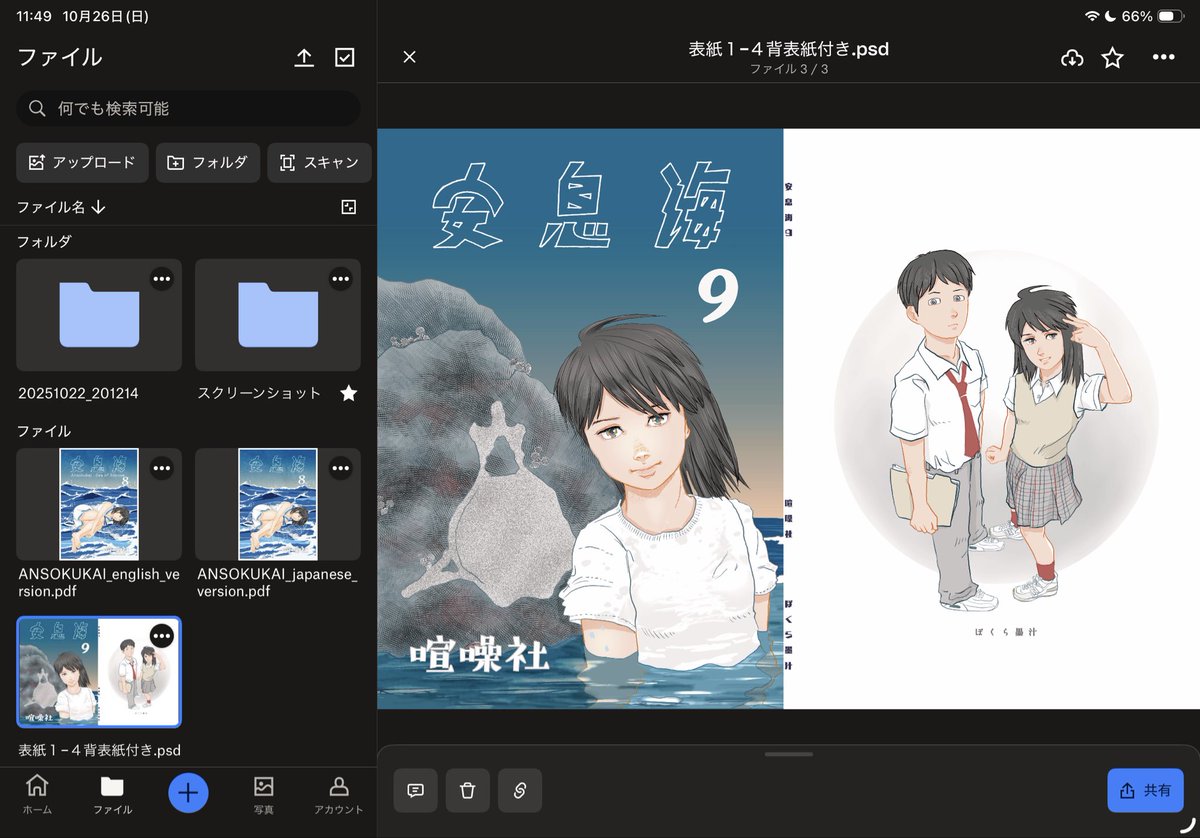Image resolution: width=1200 pixels, height=838 pixels.
Task: Open comments with speech bubble icon
Action: (416, 790)
